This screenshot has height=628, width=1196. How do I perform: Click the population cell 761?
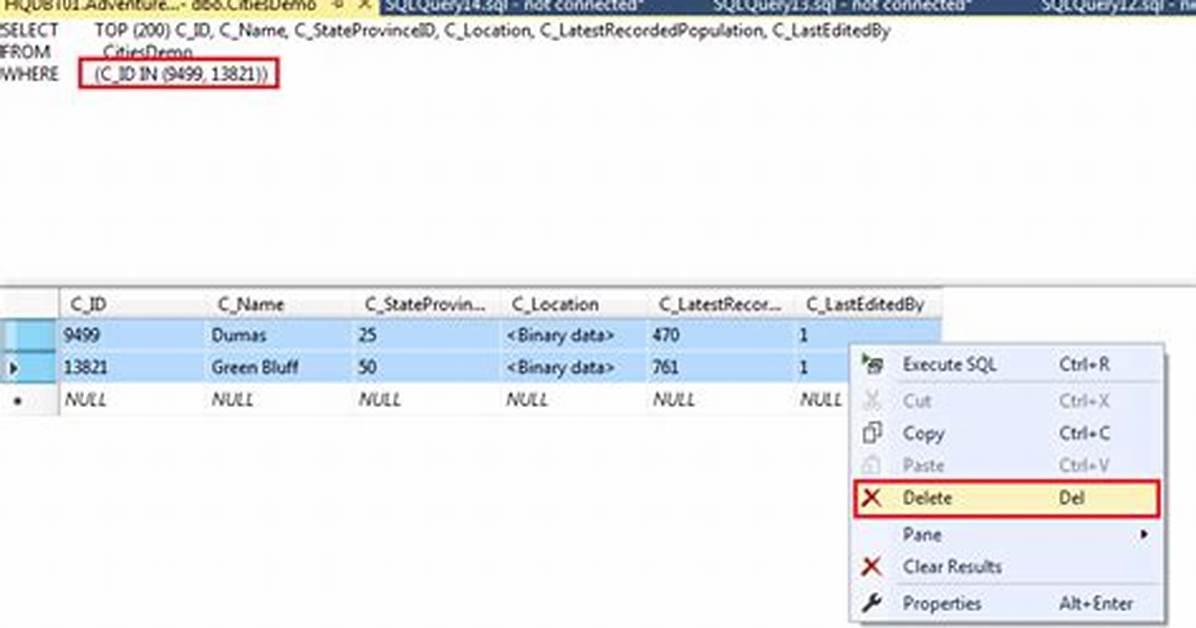[x=721, y=367]
